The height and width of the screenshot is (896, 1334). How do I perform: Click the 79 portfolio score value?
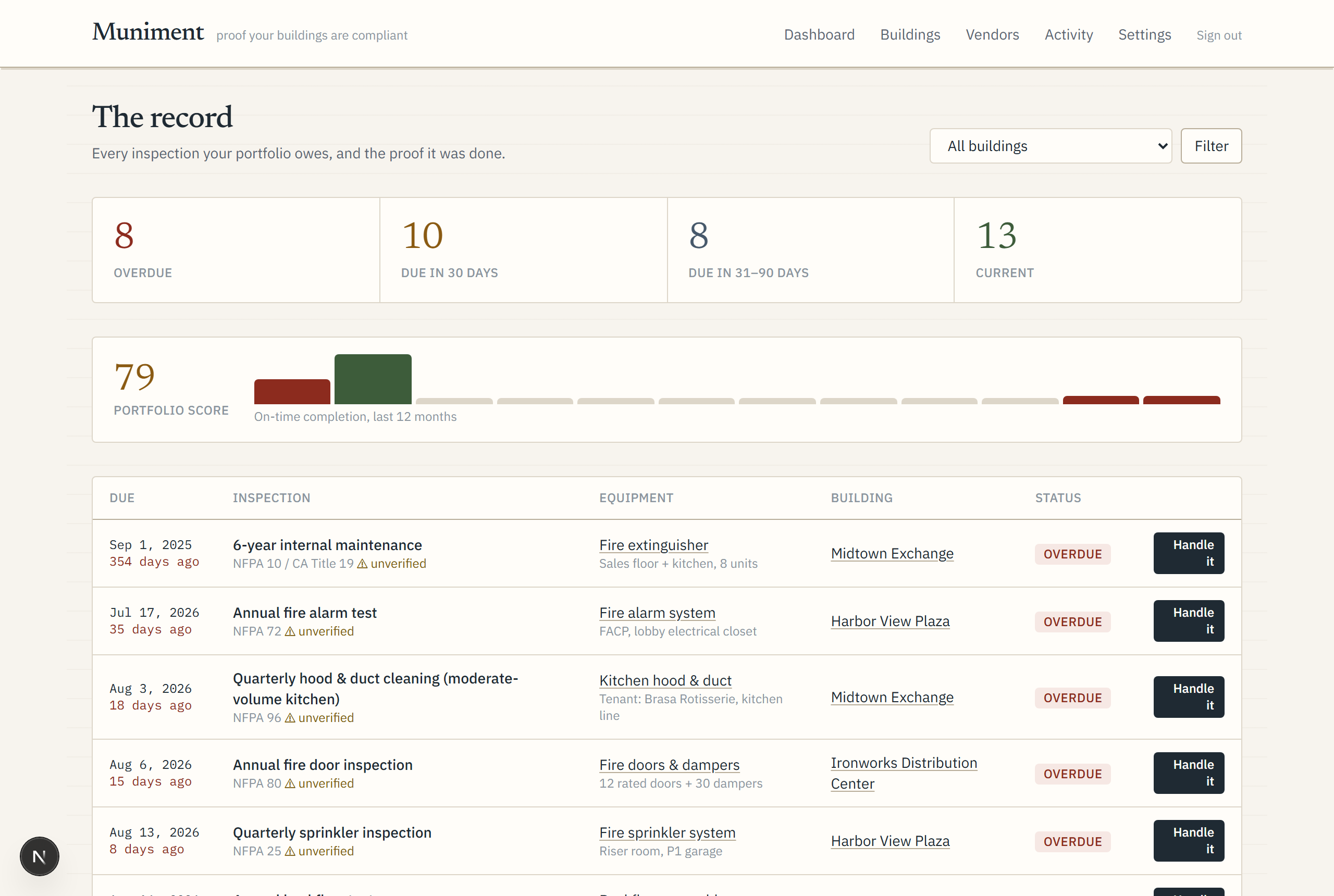[x=135, y=376]
